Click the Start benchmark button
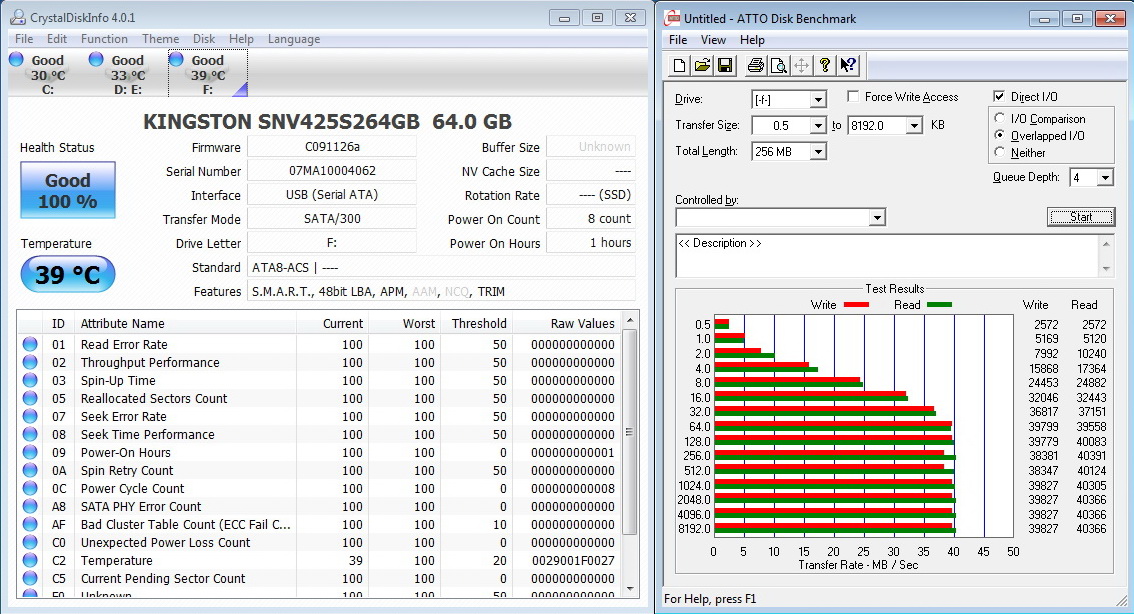Screen dimensions: 1134x614 click(x=1080, y=217)
